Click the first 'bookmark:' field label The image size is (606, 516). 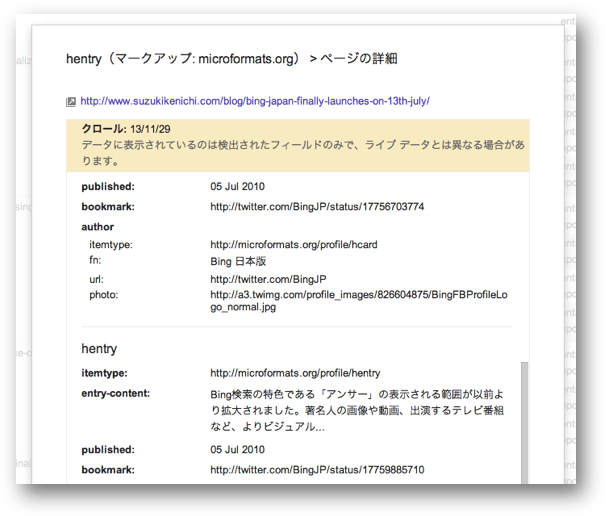point(108,207)
